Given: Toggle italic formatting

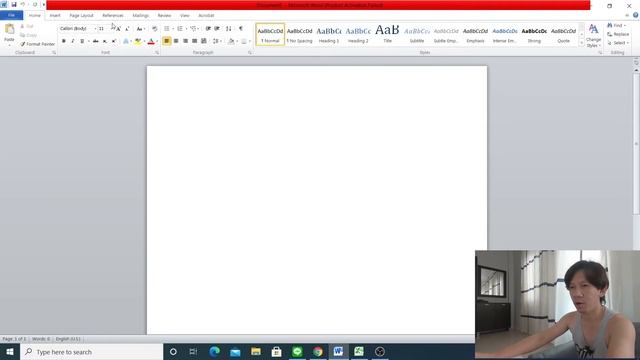Looking at the screenshot, I should tap(73, 41).
